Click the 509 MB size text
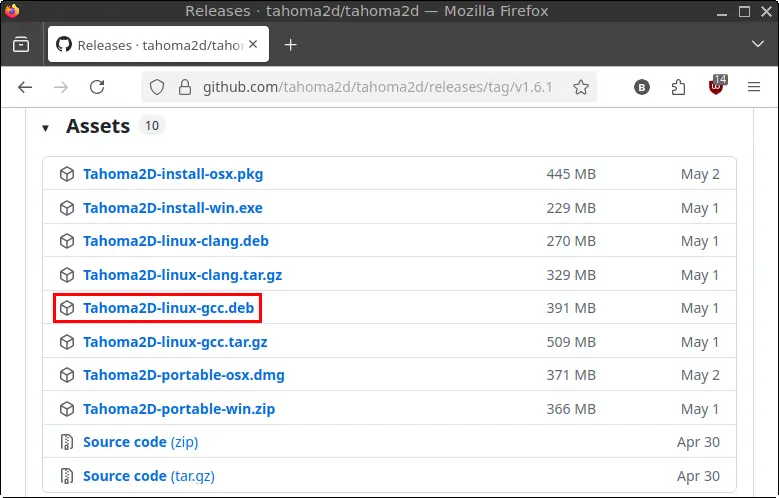 pos(571,342)
